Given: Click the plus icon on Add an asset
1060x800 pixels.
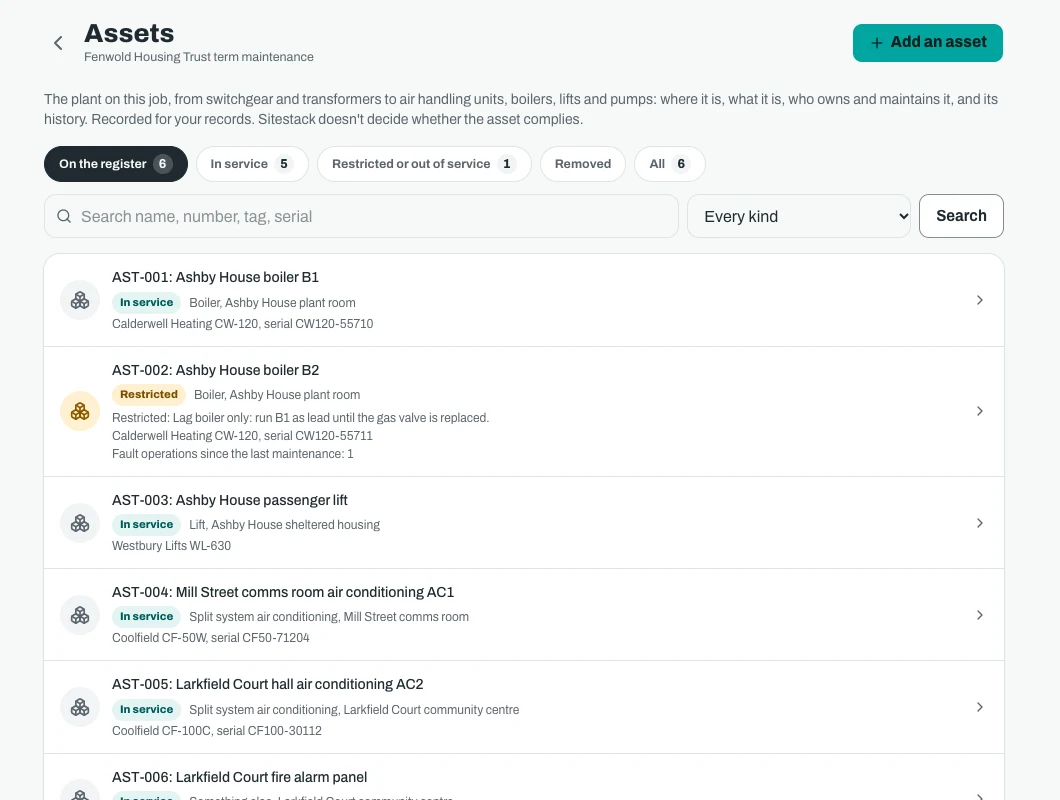Looking at the screenshot, I should [877, 43].
